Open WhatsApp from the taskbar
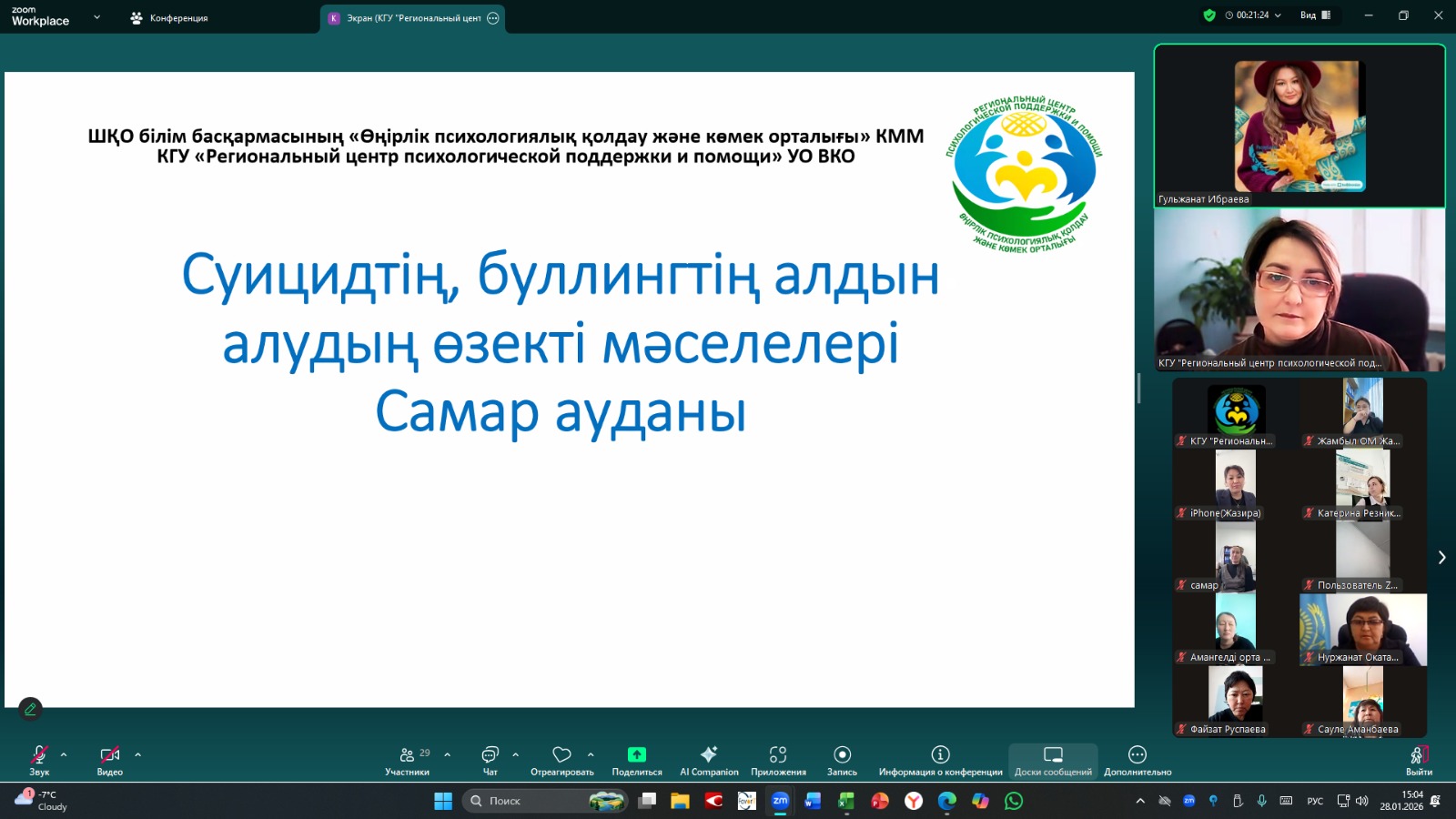1456x819 pixels. click(1015, 801)
